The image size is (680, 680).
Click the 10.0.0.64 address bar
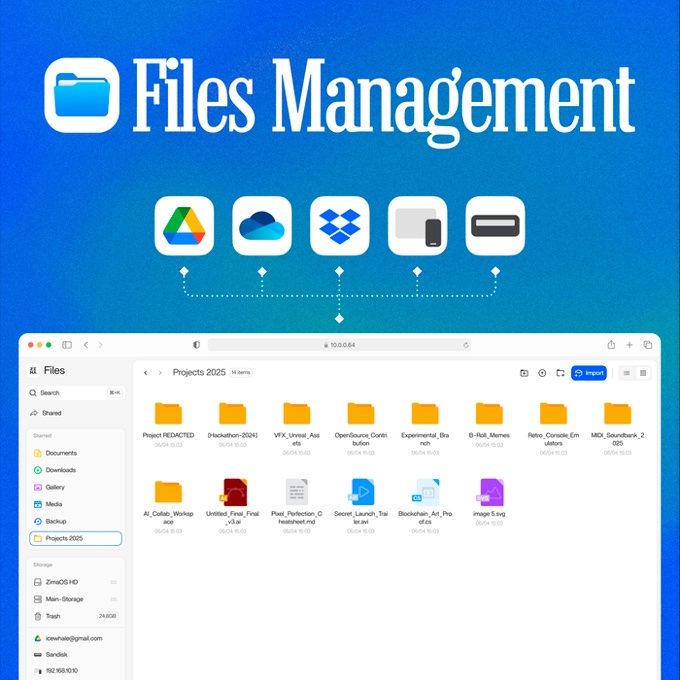click(x=339, y=345)
